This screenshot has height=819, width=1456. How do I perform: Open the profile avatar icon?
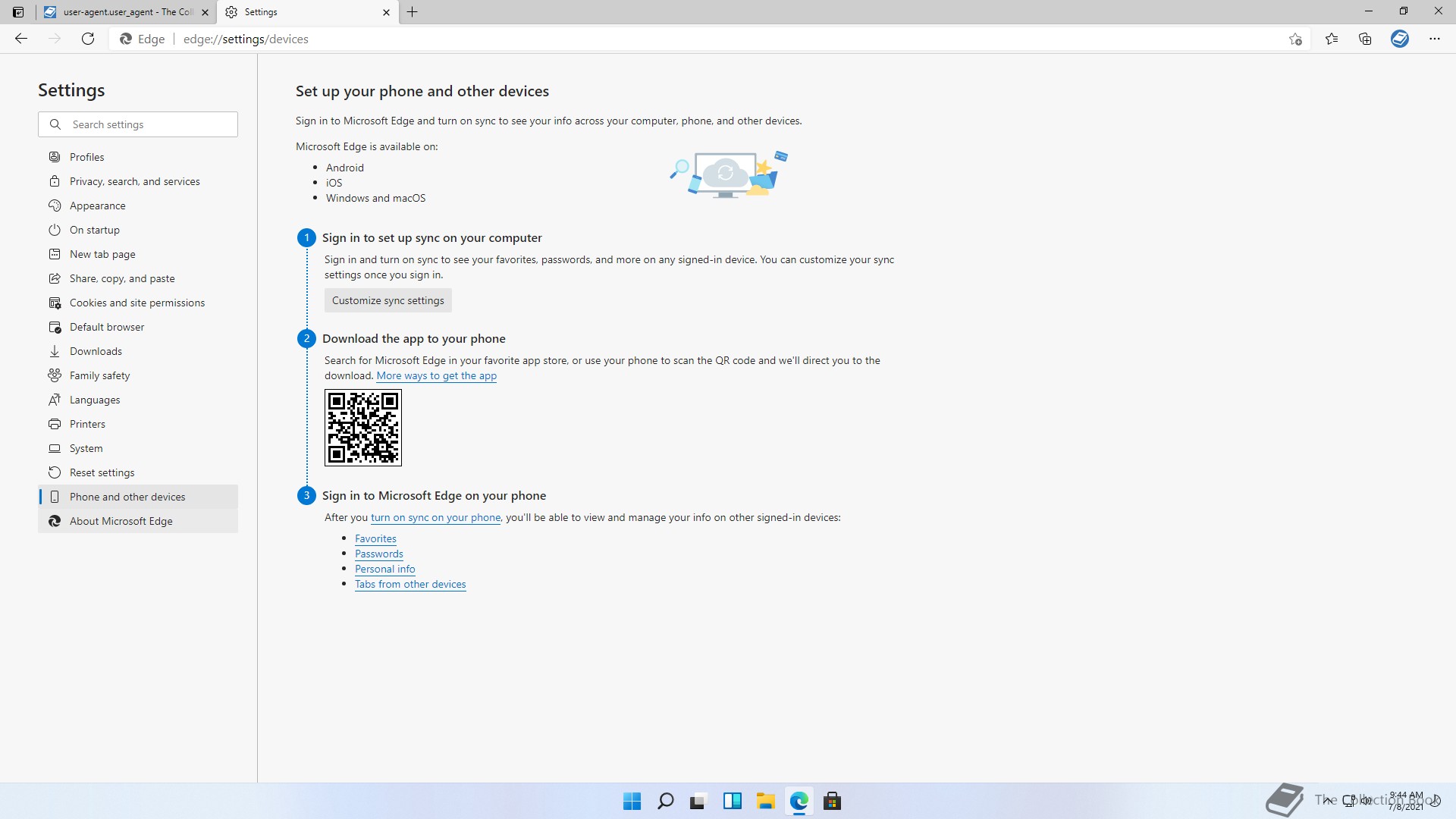click(1400, 39)
